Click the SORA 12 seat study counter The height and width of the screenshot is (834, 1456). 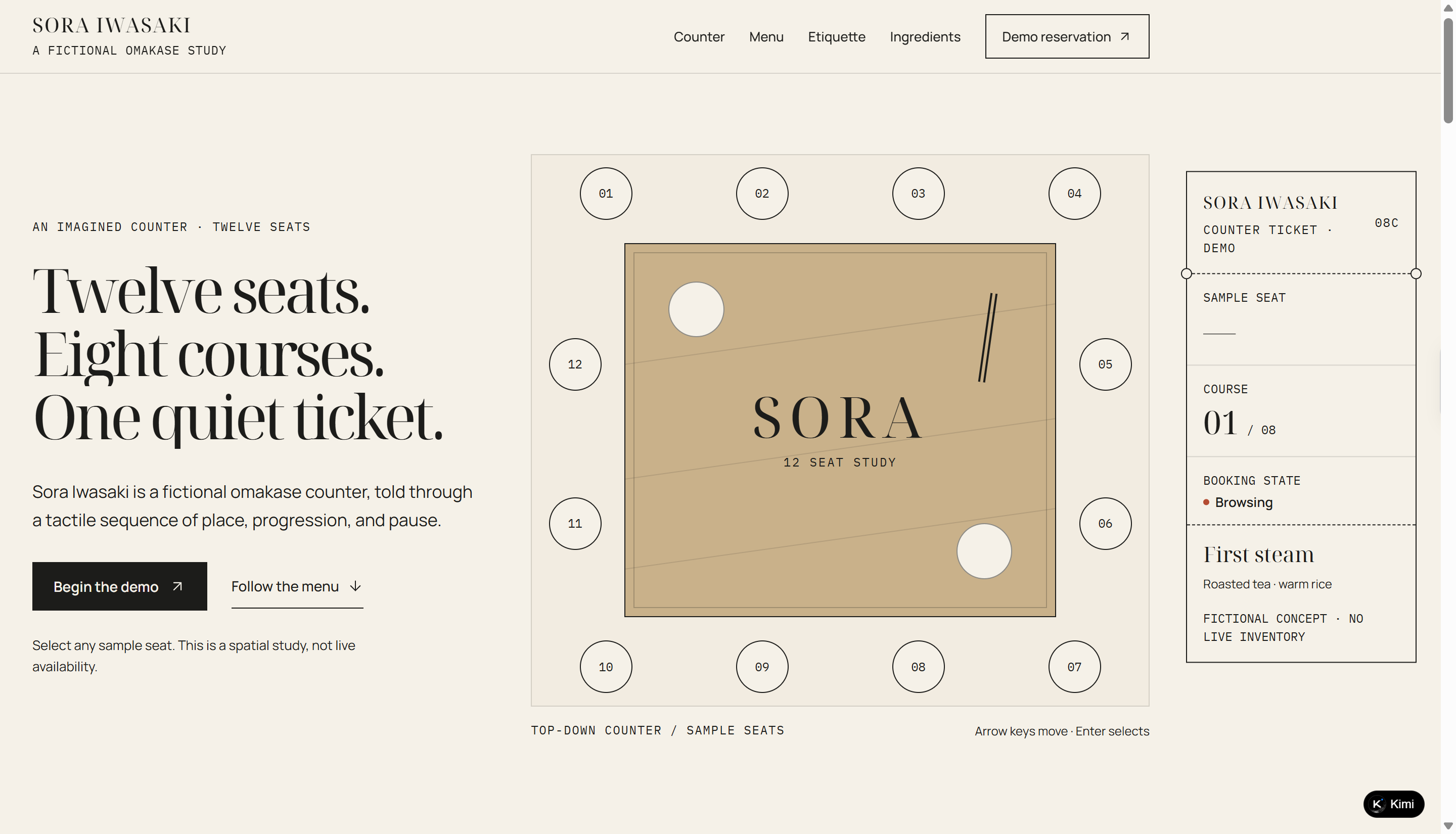[840, 430]
